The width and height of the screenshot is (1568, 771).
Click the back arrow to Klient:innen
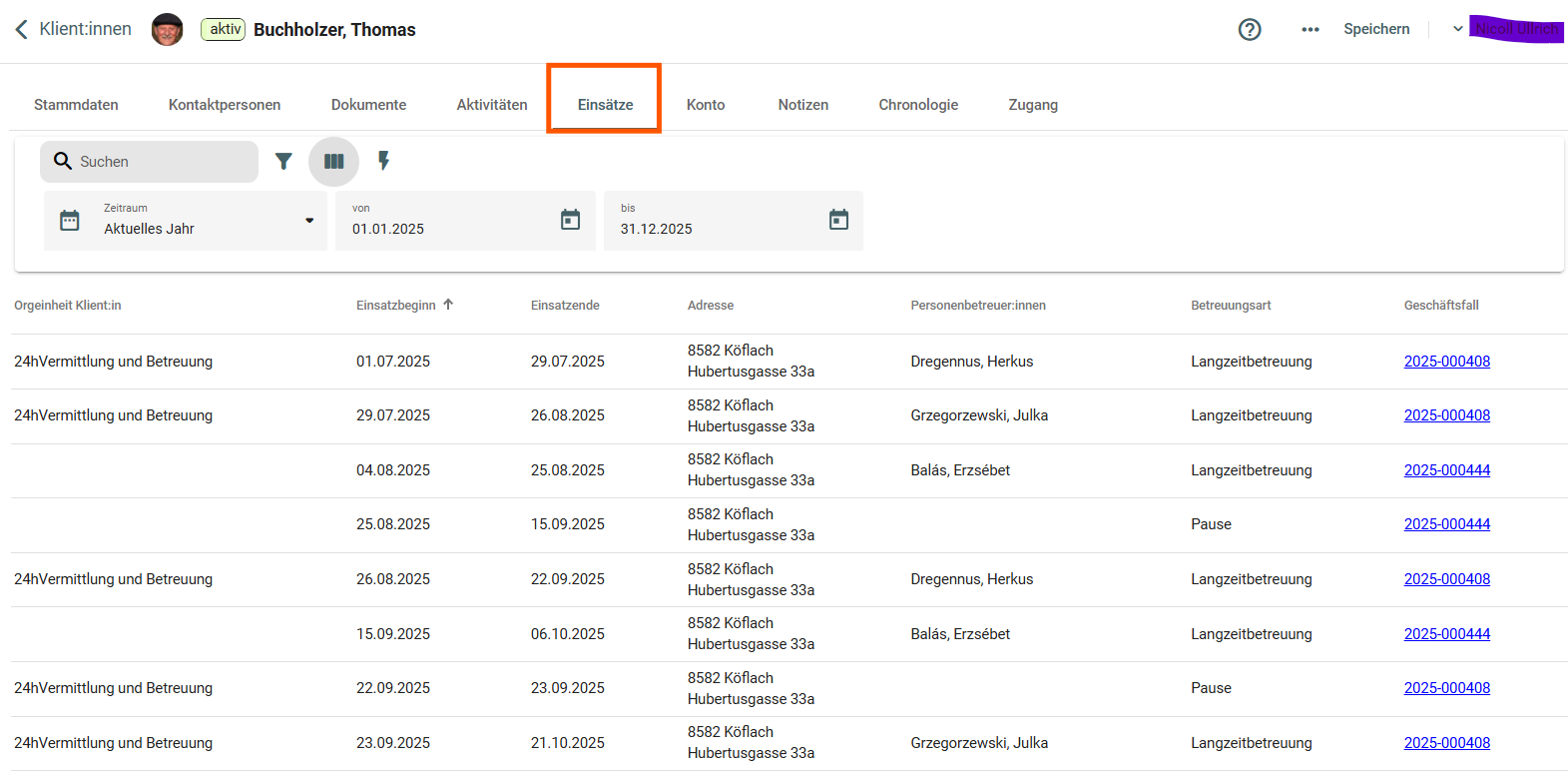point(21,29)
